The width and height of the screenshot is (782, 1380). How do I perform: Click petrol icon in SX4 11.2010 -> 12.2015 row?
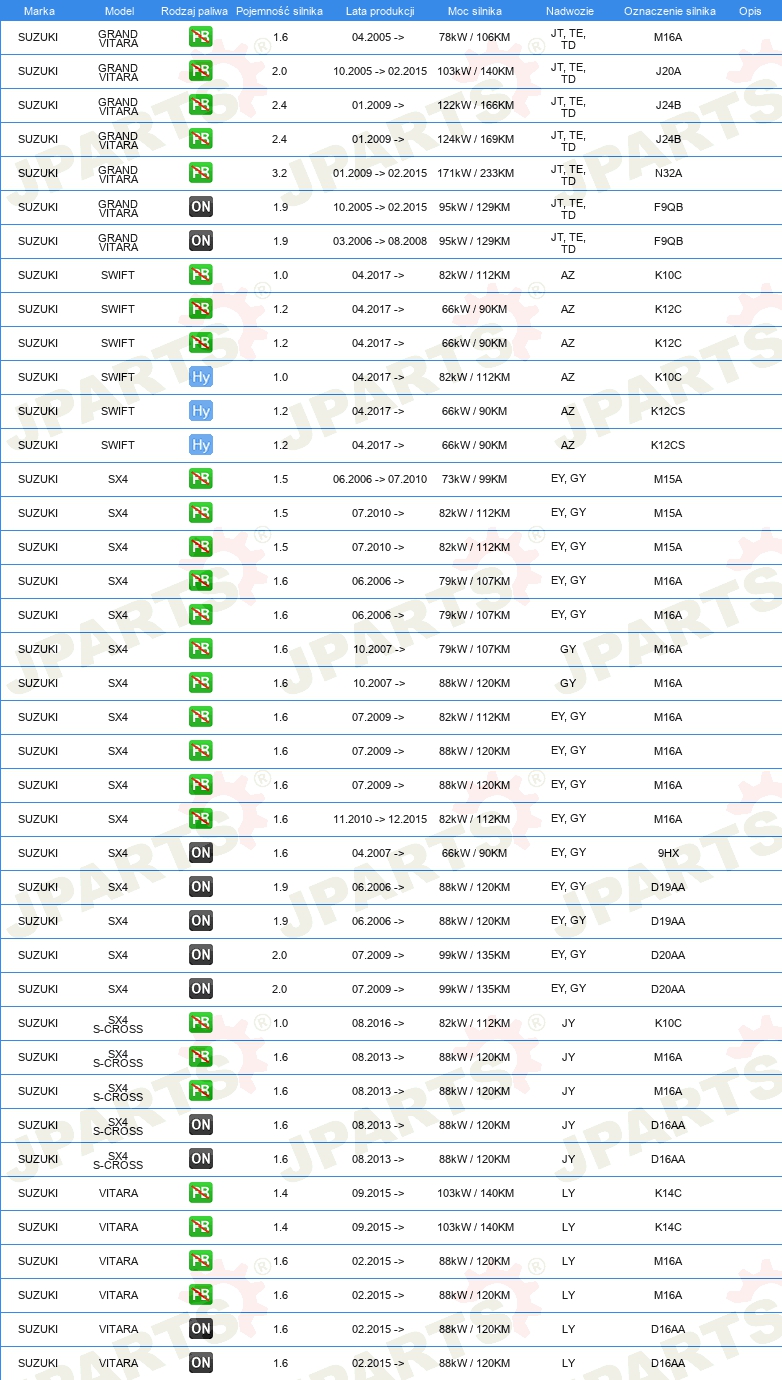(201, 819)
